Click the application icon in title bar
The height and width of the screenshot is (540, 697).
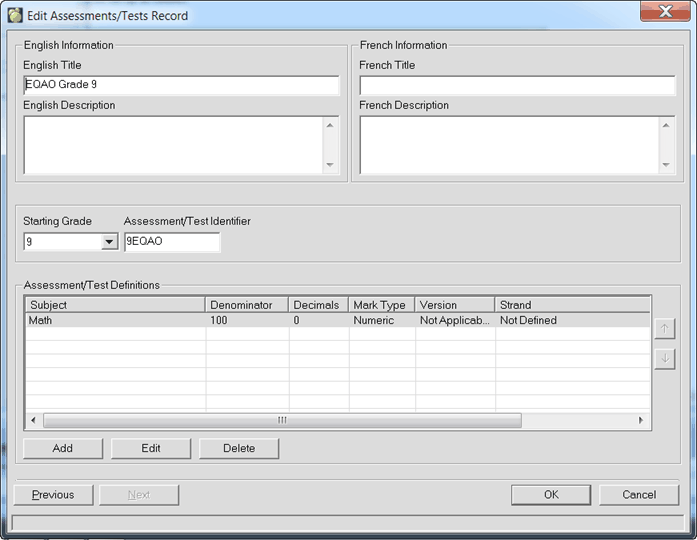coord(15,15)
